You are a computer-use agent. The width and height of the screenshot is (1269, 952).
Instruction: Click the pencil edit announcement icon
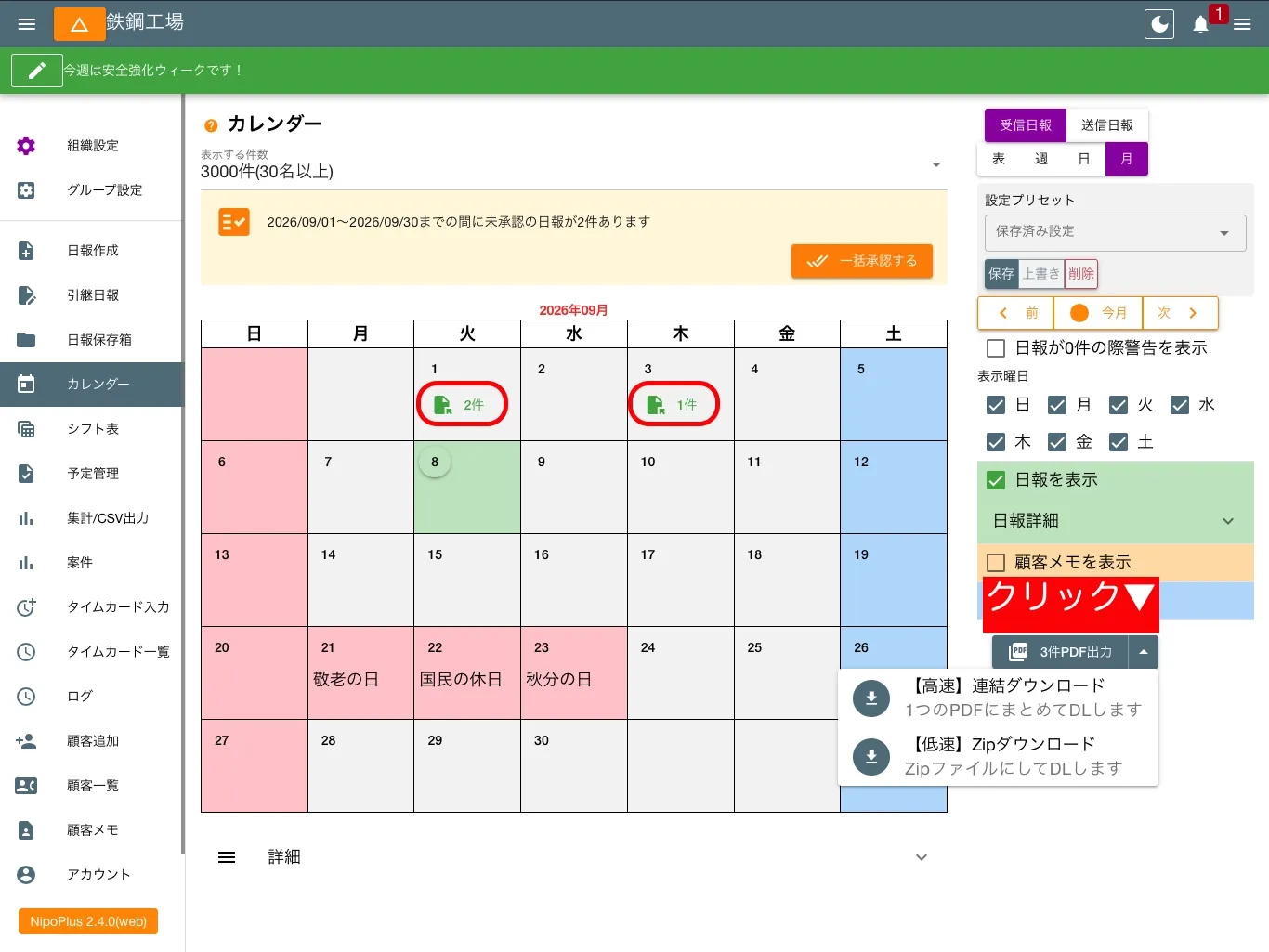[36, 71]
